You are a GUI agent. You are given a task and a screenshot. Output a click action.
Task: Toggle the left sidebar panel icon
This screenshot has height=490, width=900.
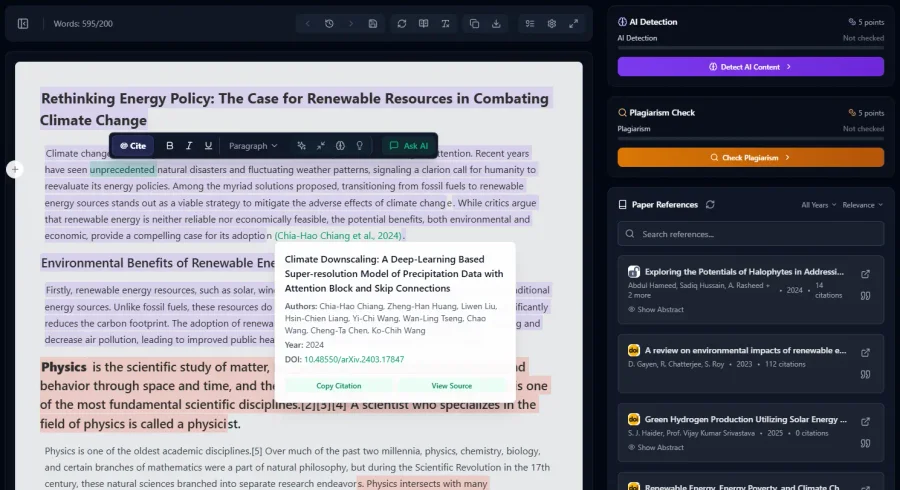[x=23, y=23]
